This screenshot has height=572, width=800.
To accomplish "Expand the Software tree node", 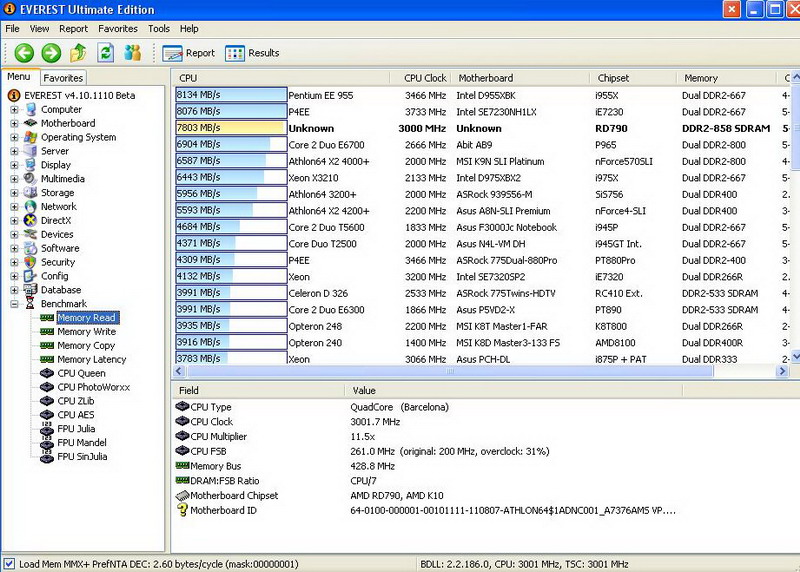I will 14,248.
